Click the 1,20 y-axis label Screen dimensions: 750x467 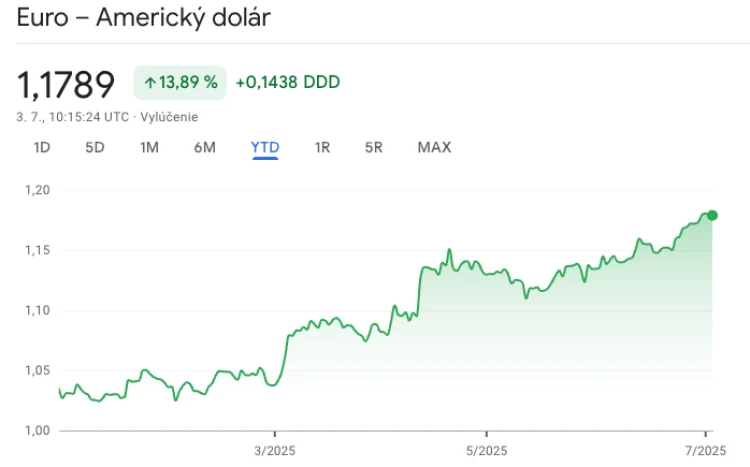click(37, 190)
